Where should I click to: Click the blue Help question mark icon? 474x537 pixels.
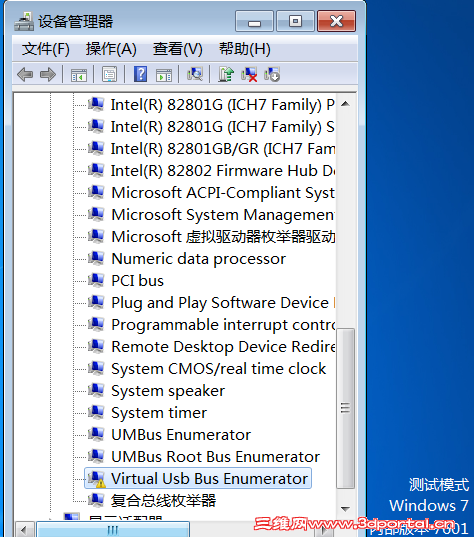point(140,74)
